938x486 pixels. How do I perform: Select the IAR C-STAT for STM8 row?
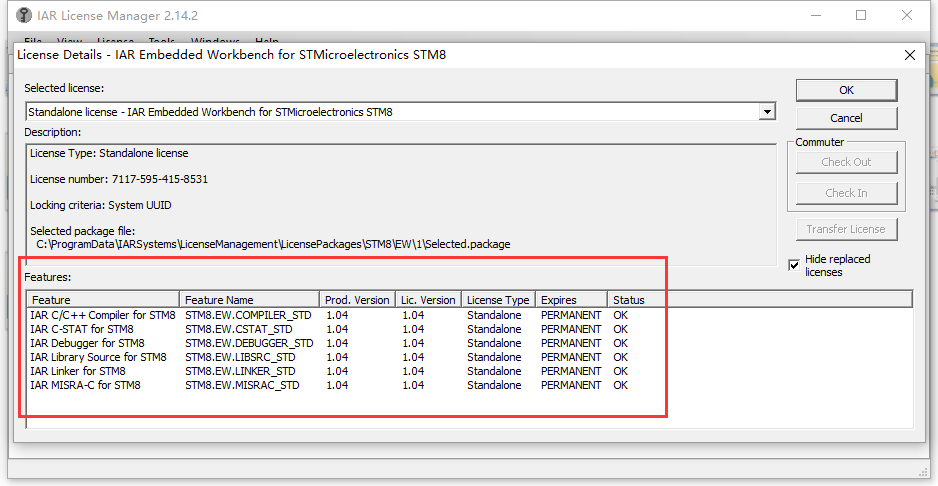[x=470, y=329]
